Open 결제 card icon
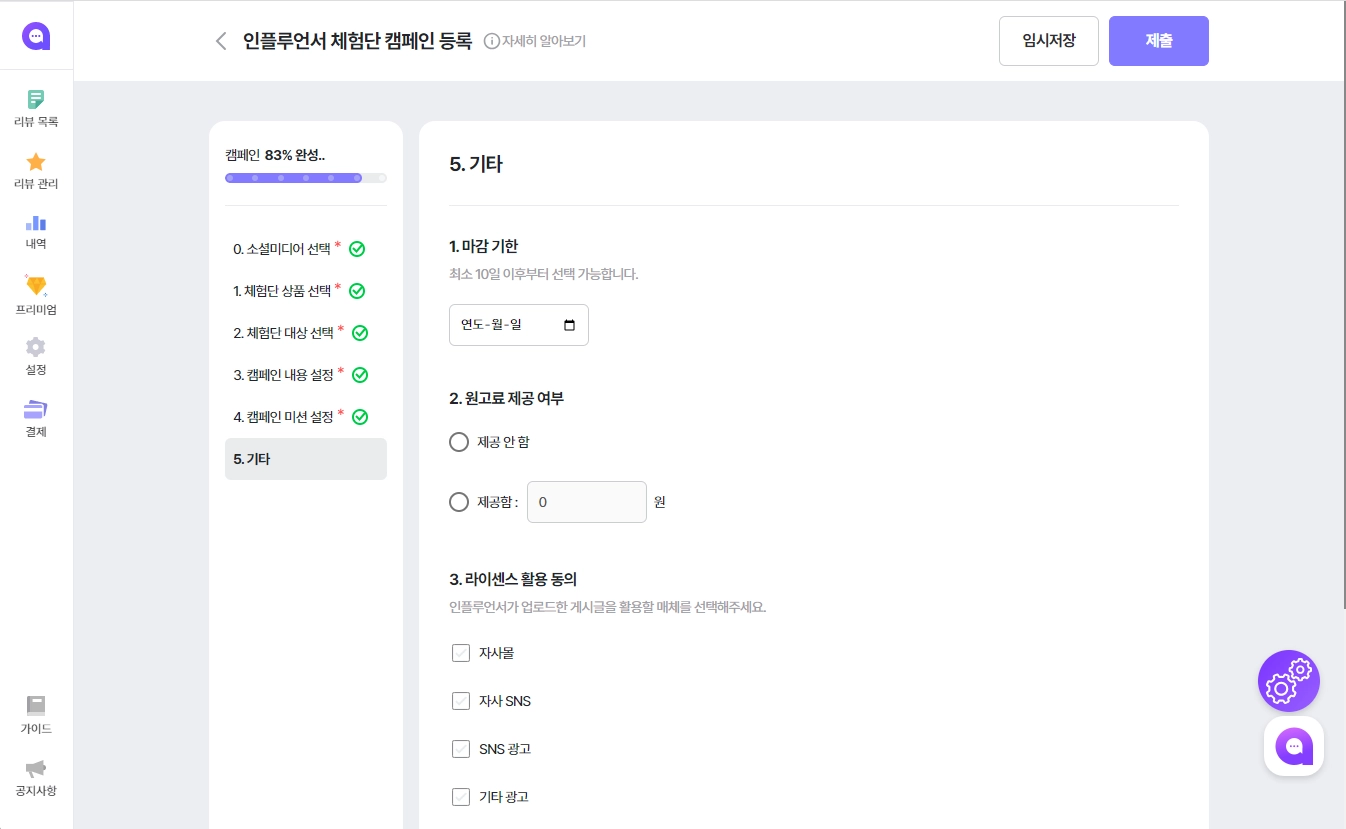 point(36,409)
